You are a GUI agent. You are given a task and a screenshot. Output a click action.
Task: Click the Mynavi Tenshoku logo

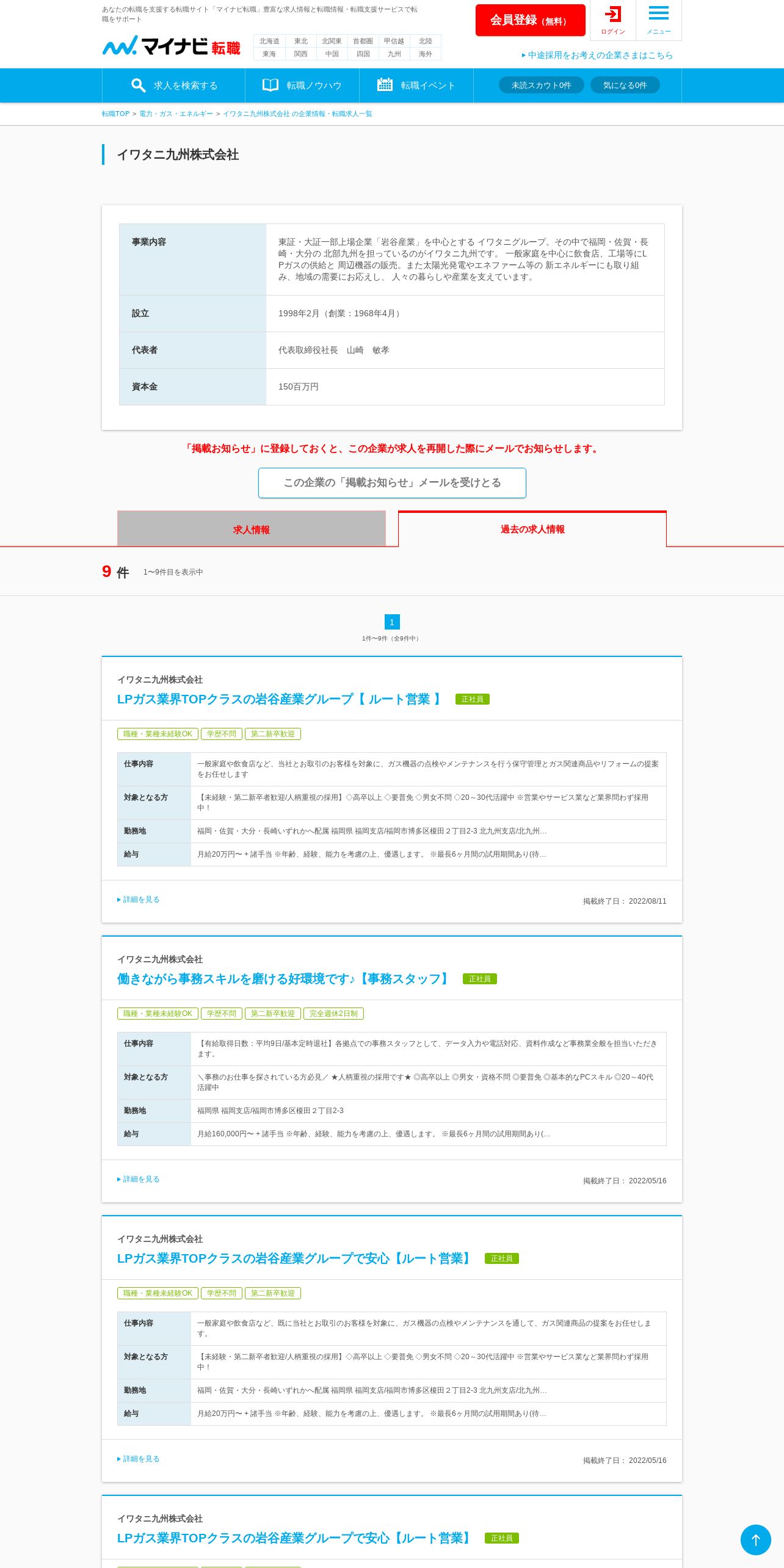(x=171, y=46)
